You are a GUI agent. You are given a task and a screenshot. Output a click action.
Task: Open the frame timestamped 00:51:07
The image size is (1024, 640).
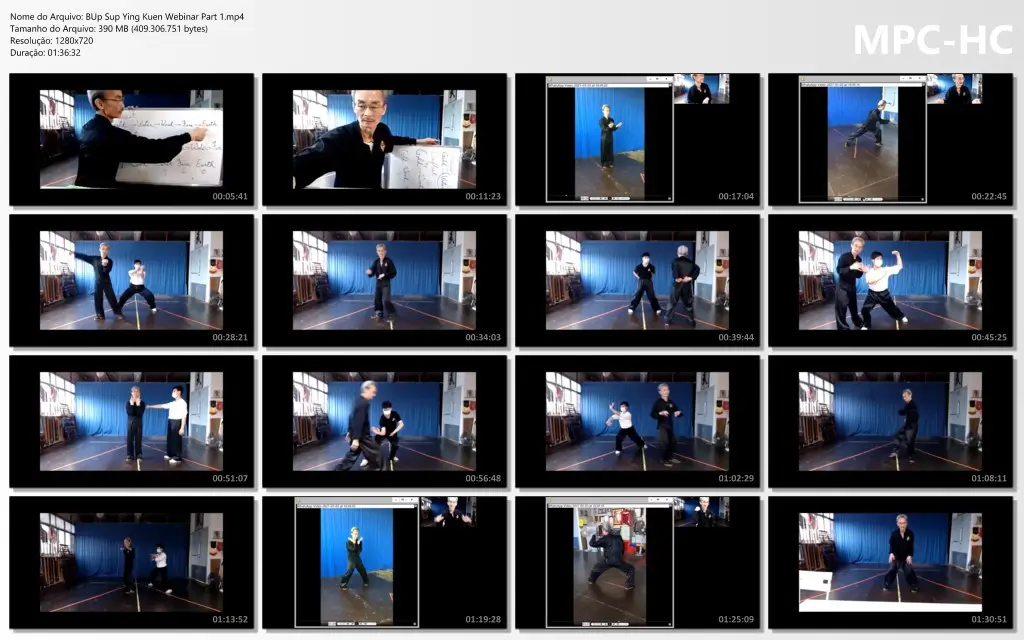click(x=131, y=421)
